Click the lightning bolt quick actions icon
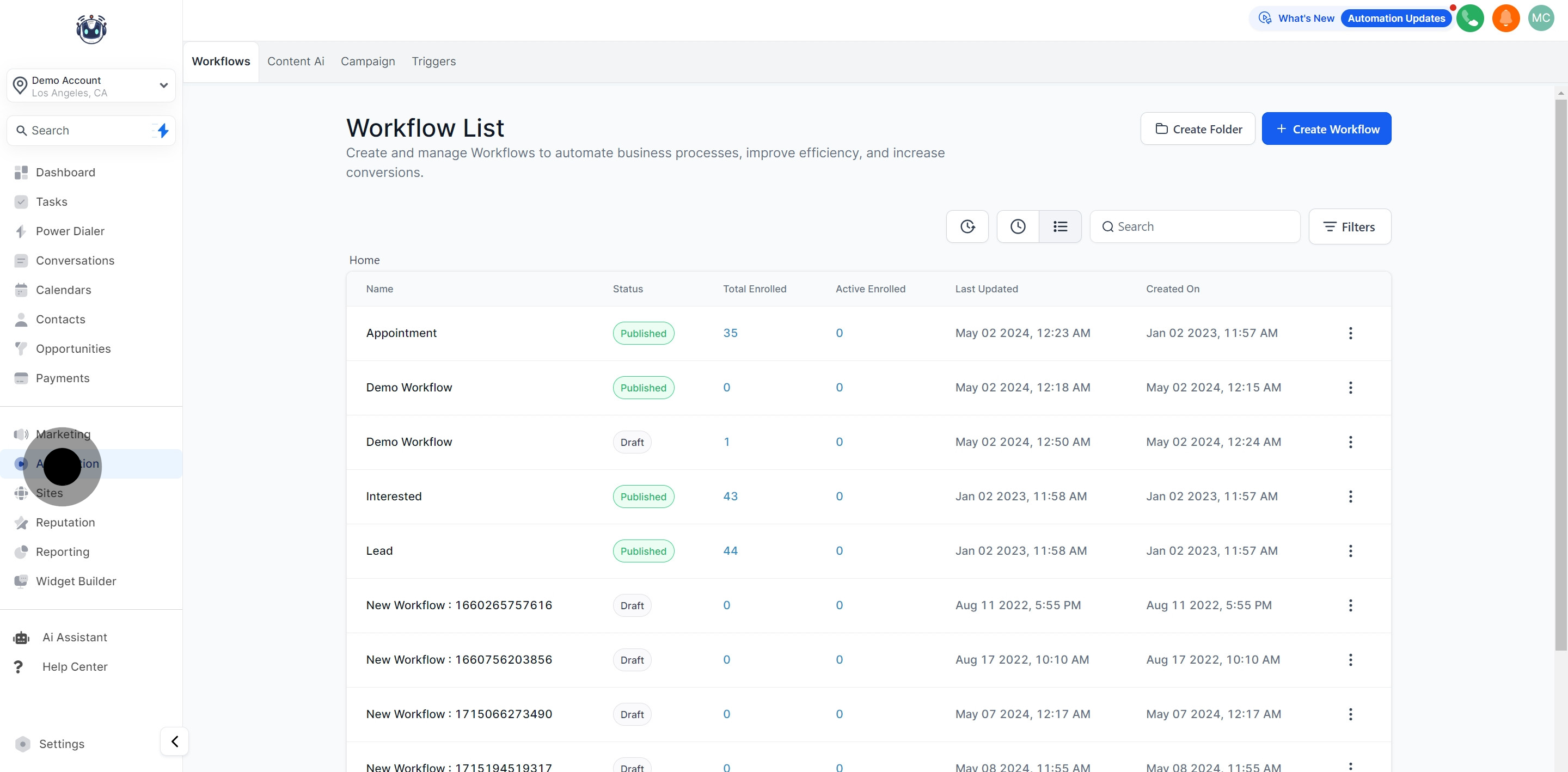This screenshot has width=1568, height=772. 162,130
